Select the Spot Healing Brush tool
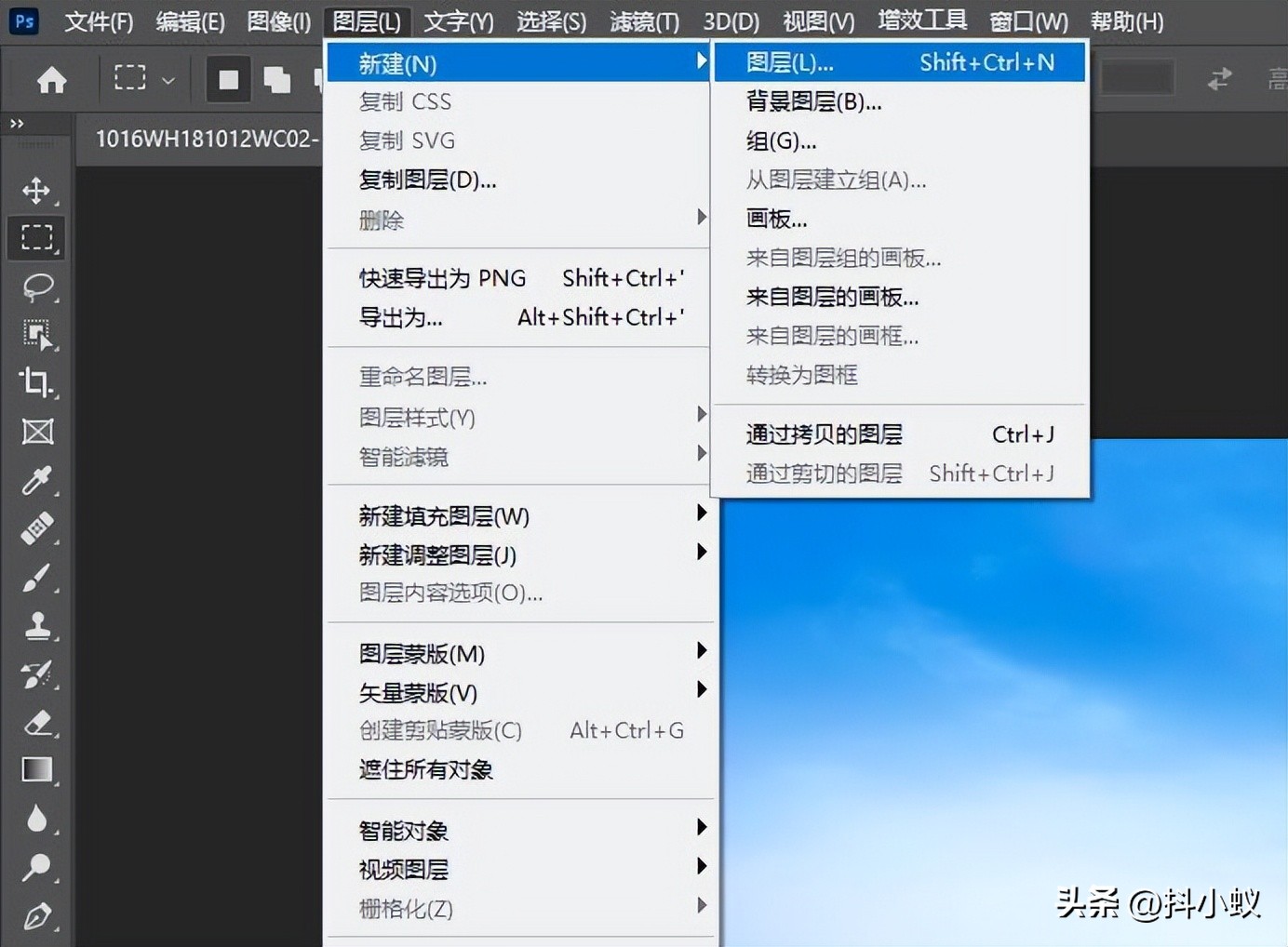Image resolution: width=1288 pixels, height=947 pixels. click(x=36, y=528)
